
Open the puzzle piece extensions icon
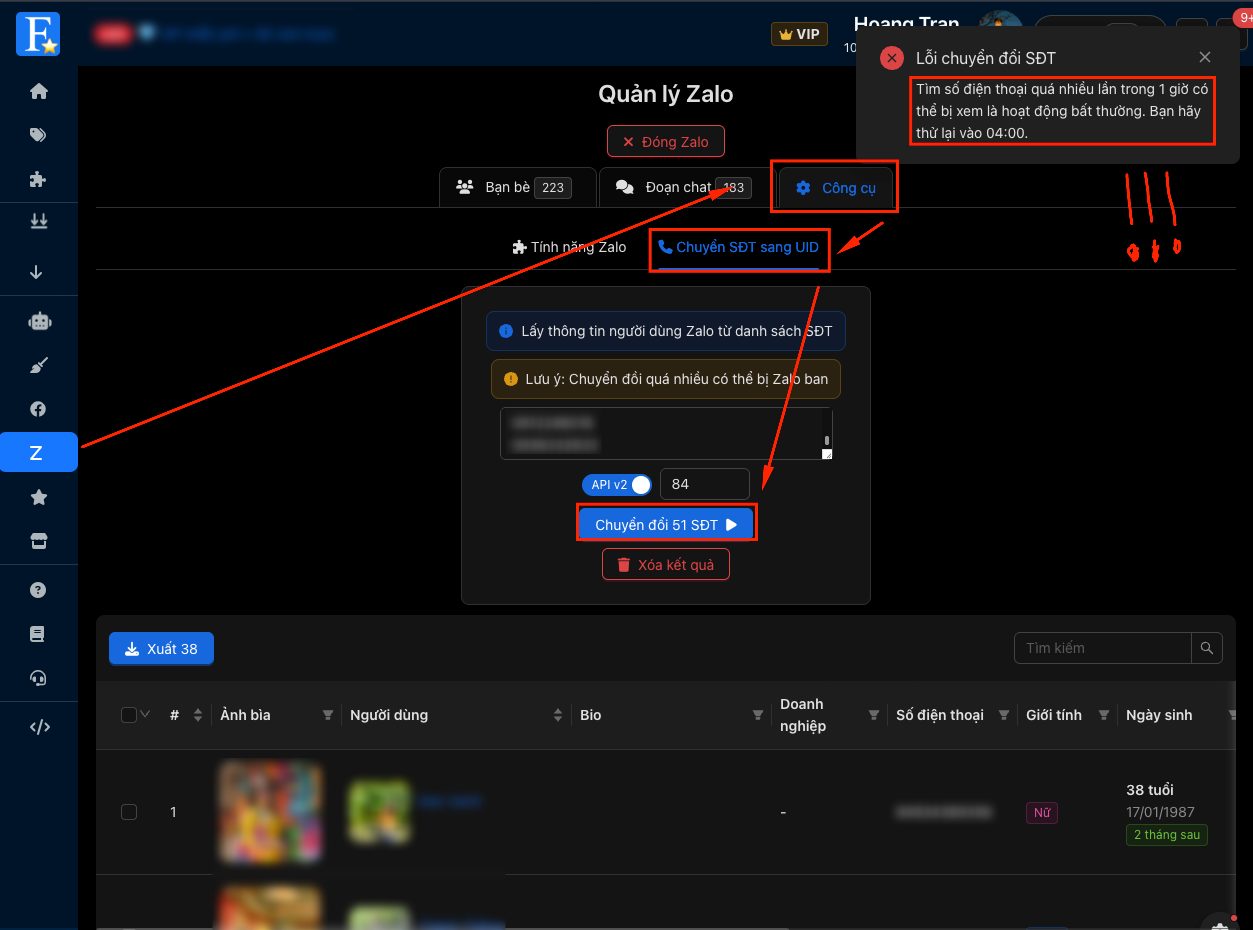coord(39,180)
